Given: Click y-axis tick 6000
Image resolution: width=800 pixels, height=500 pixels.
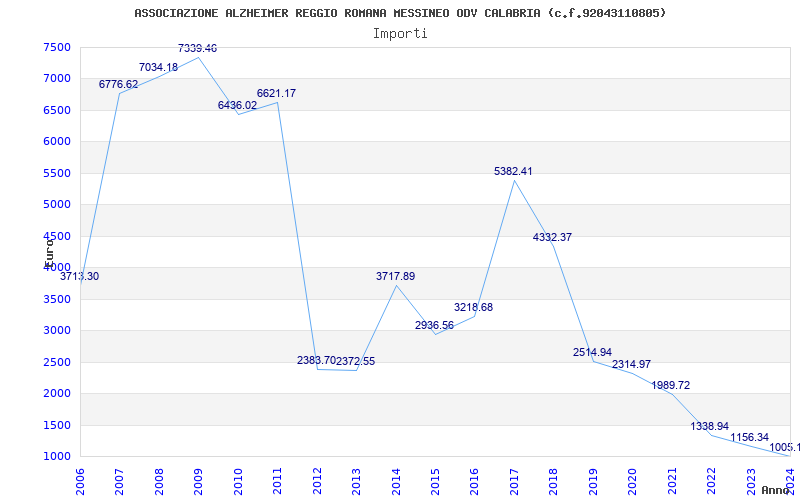Looking at the screenshot, I should point(57,142).
